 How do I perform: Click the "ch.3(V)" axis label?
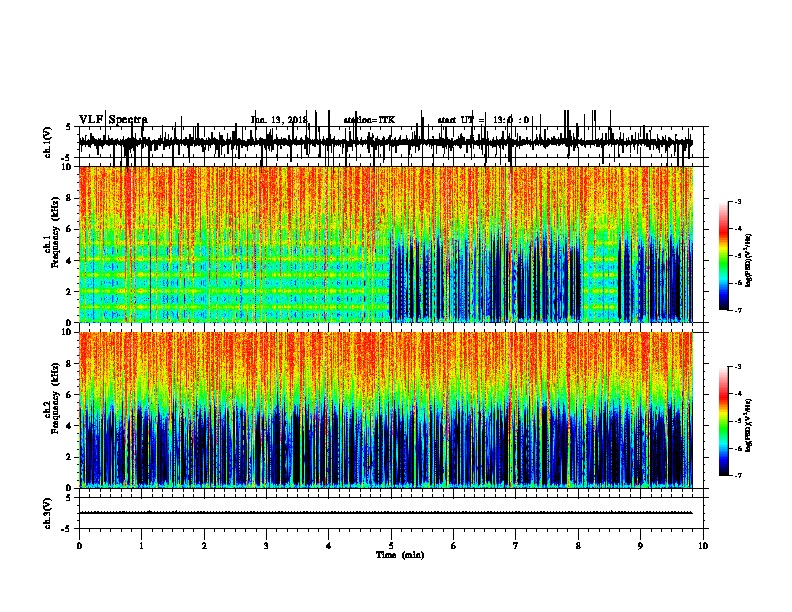(48, 513)
